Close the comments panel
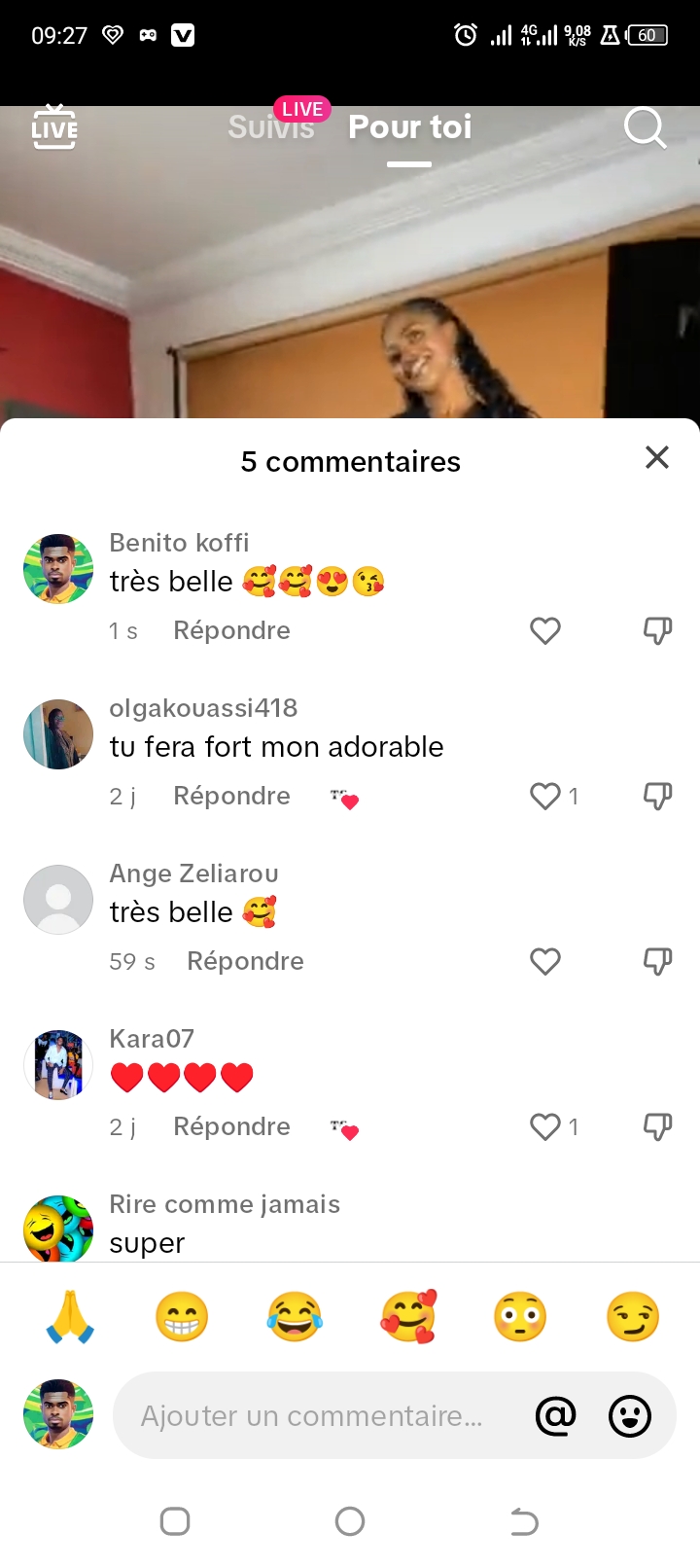 pos(657,457)
